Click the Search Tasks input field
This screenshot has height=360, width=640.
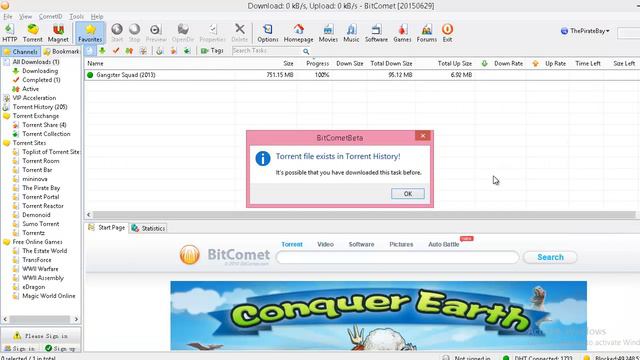pos(267,51)
